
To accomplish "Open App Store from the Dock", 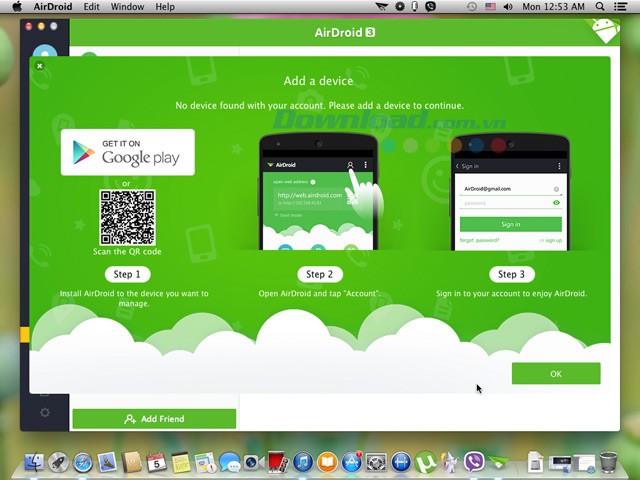I will (352, 462).
